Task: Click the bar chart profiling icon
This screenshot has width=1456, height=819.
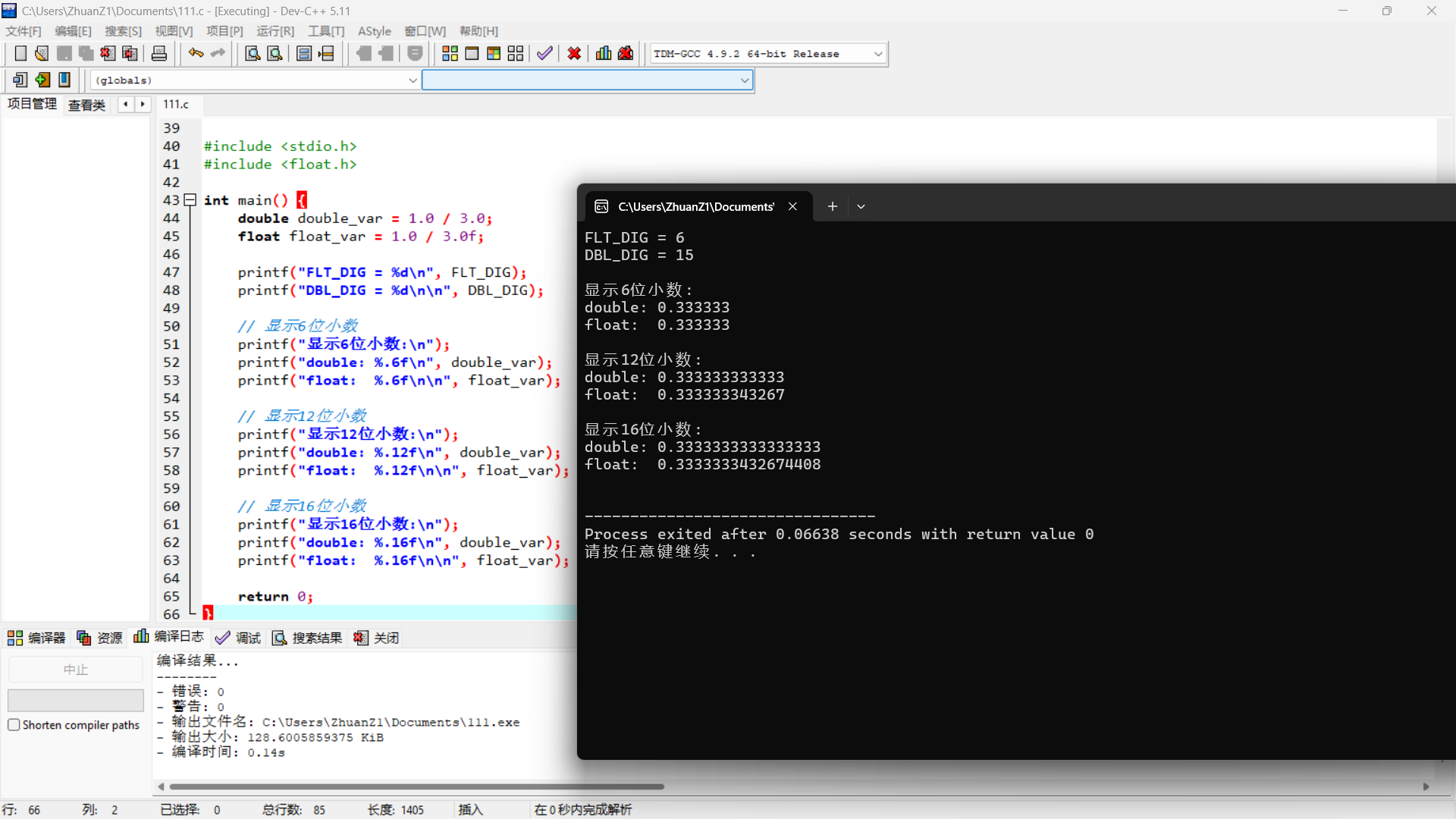Action: pyautogui.click(x=604, y=54)
